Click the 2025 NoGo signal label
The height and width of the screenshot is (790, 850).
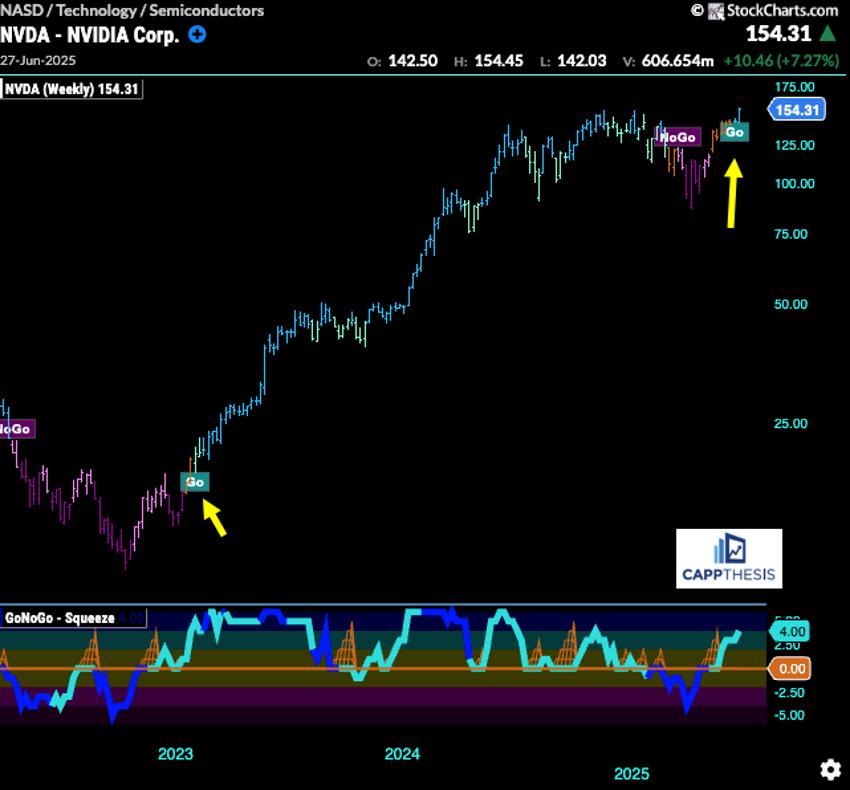click(x=678, y=137)
